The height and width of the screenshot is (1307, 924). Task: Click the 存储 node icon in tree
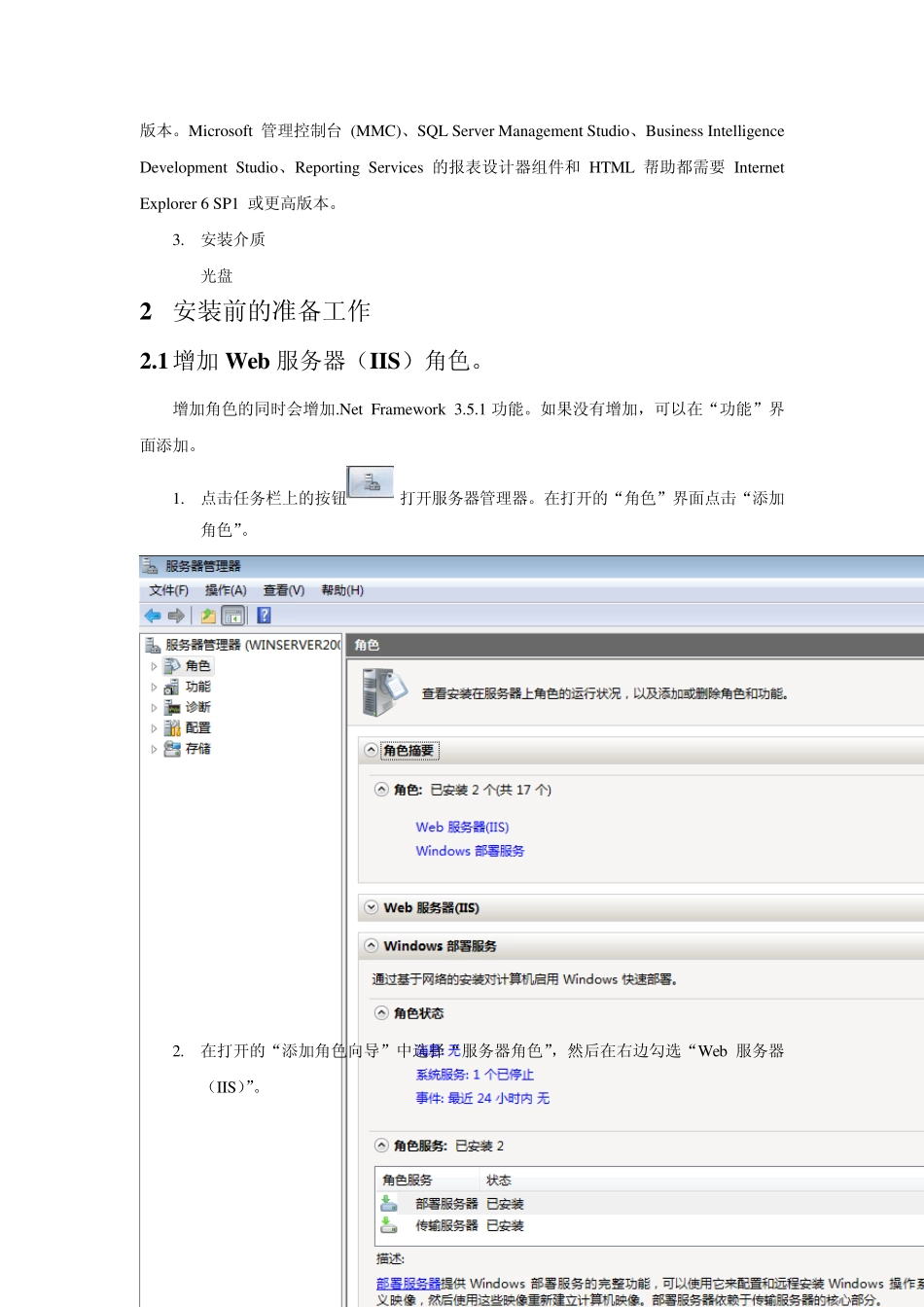[x=172, y=749]
